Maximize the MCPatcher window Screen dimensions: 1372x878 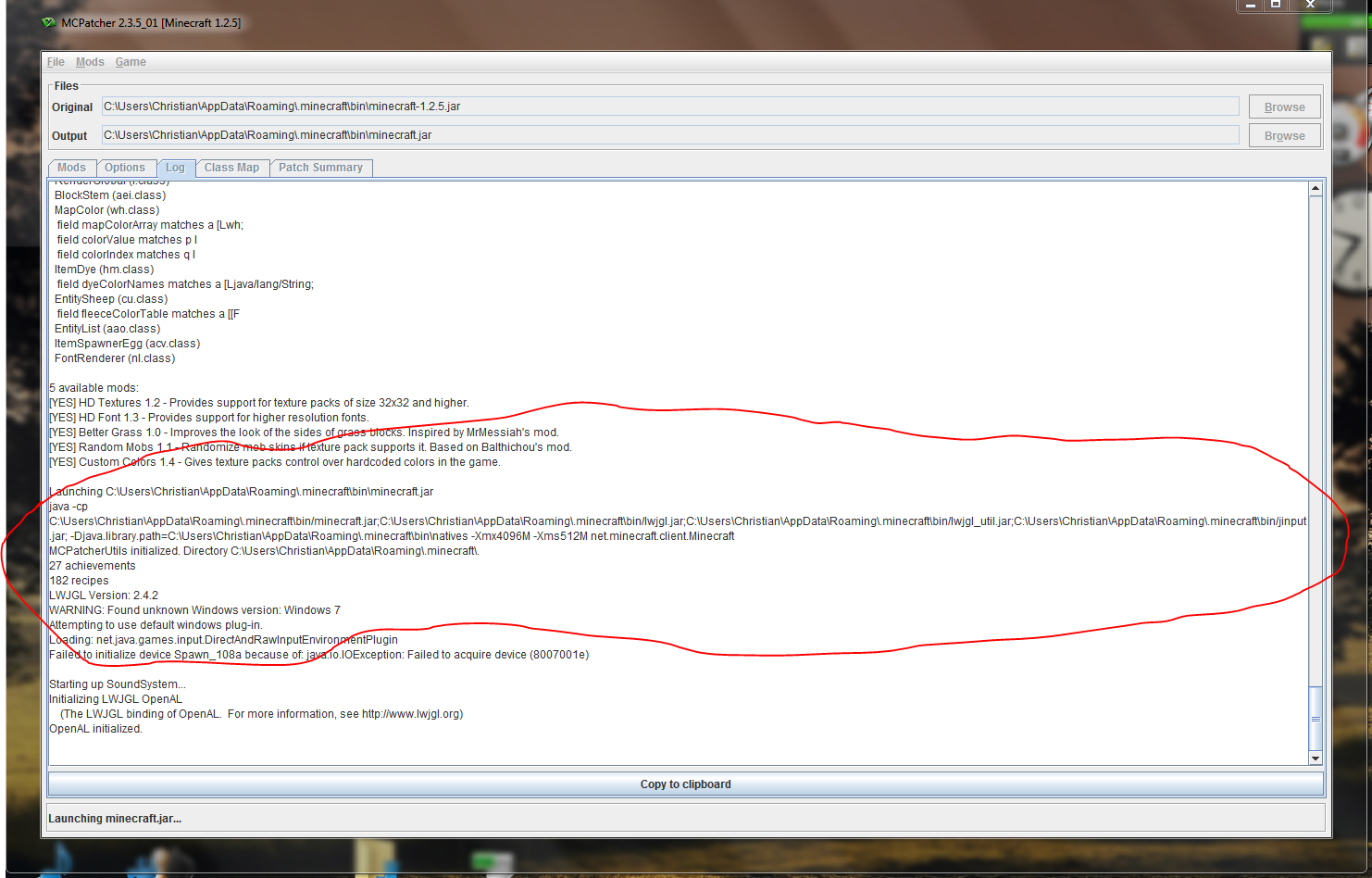coord(1276,5)
